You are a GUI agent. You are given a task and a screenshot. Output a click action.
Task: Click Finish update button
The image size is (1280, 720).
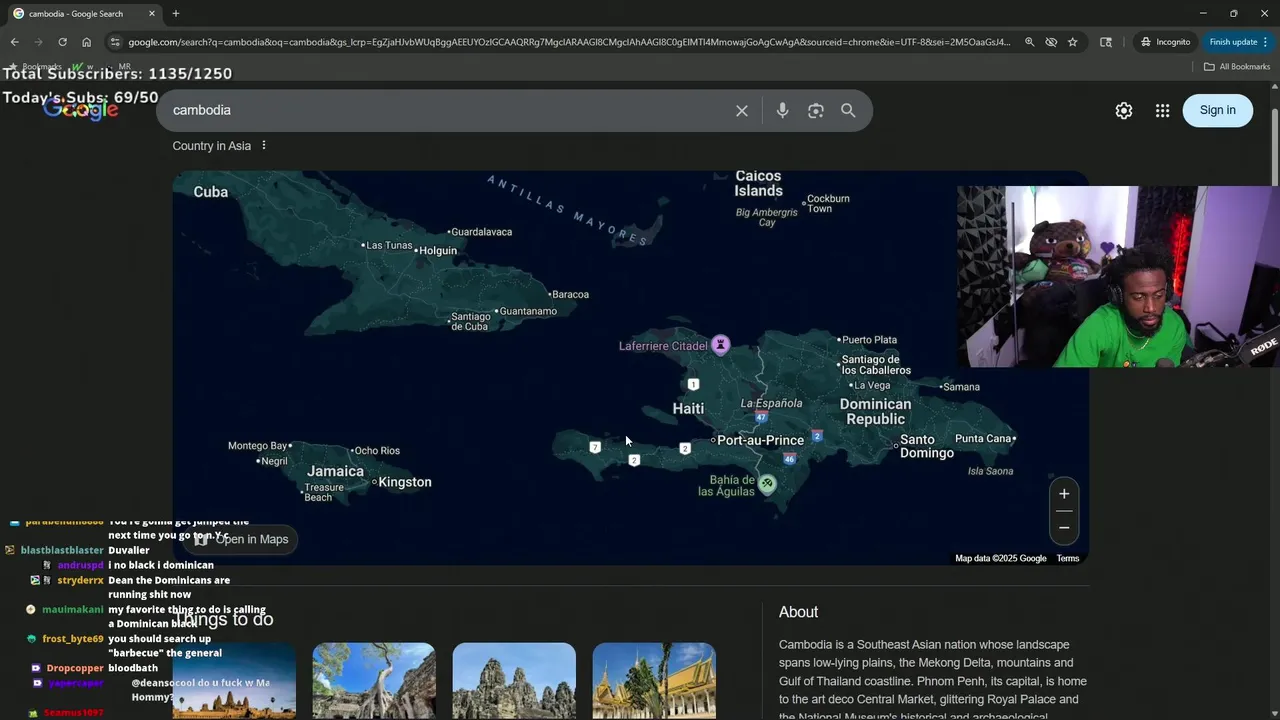(x=1233, y=42)
